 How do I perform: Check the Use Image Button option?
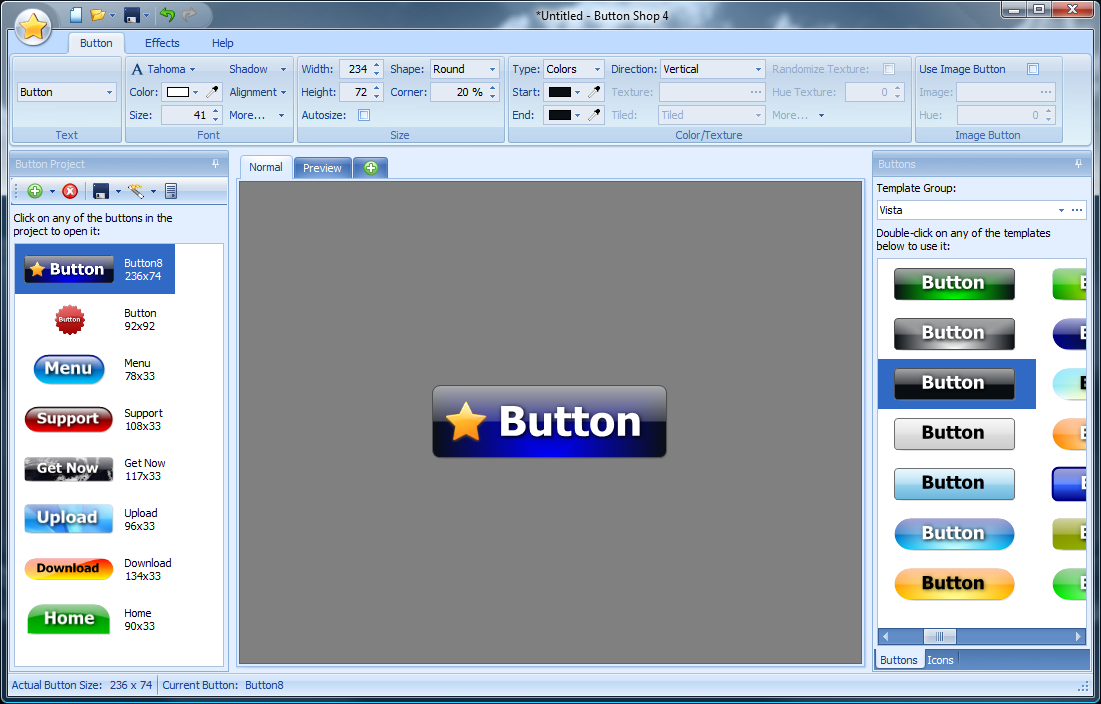[x=1033, y=68]
